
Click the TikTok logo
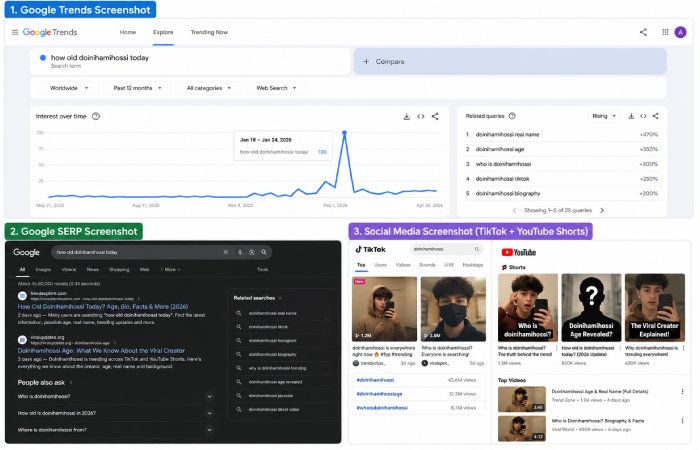(370, 250)
